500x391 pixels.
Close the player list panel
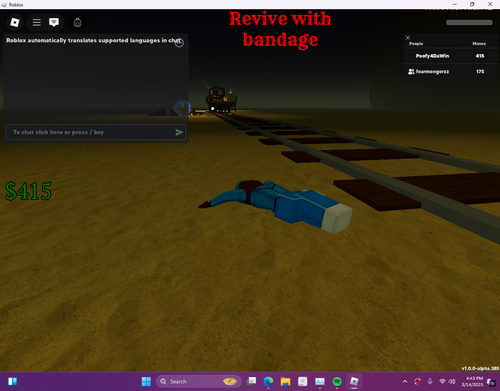coord(408,37)
